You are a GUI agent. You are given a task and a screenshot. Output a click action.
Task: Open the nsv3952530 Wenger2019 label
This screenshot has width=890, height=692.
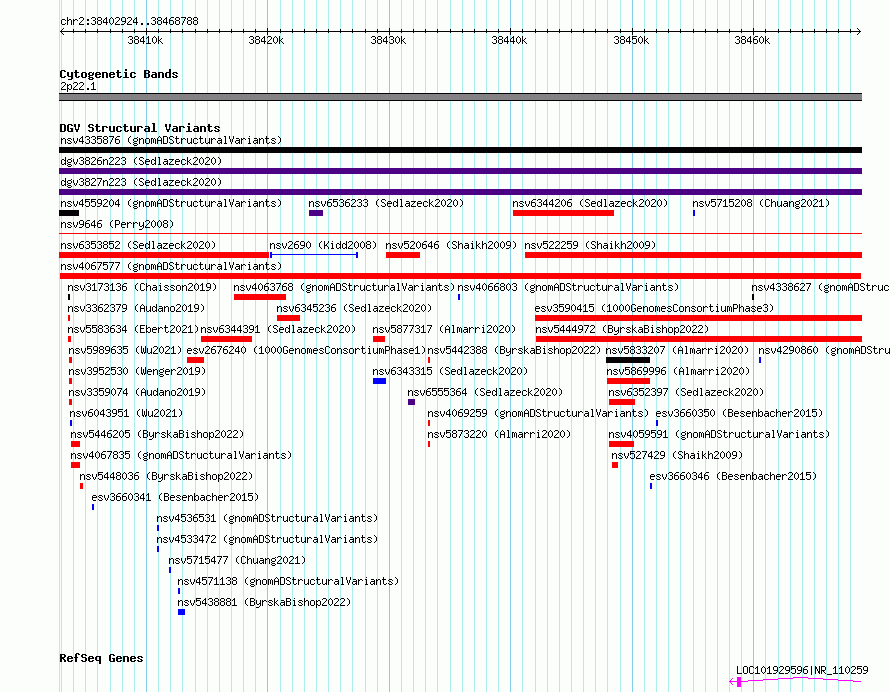[x=137, y=371]
